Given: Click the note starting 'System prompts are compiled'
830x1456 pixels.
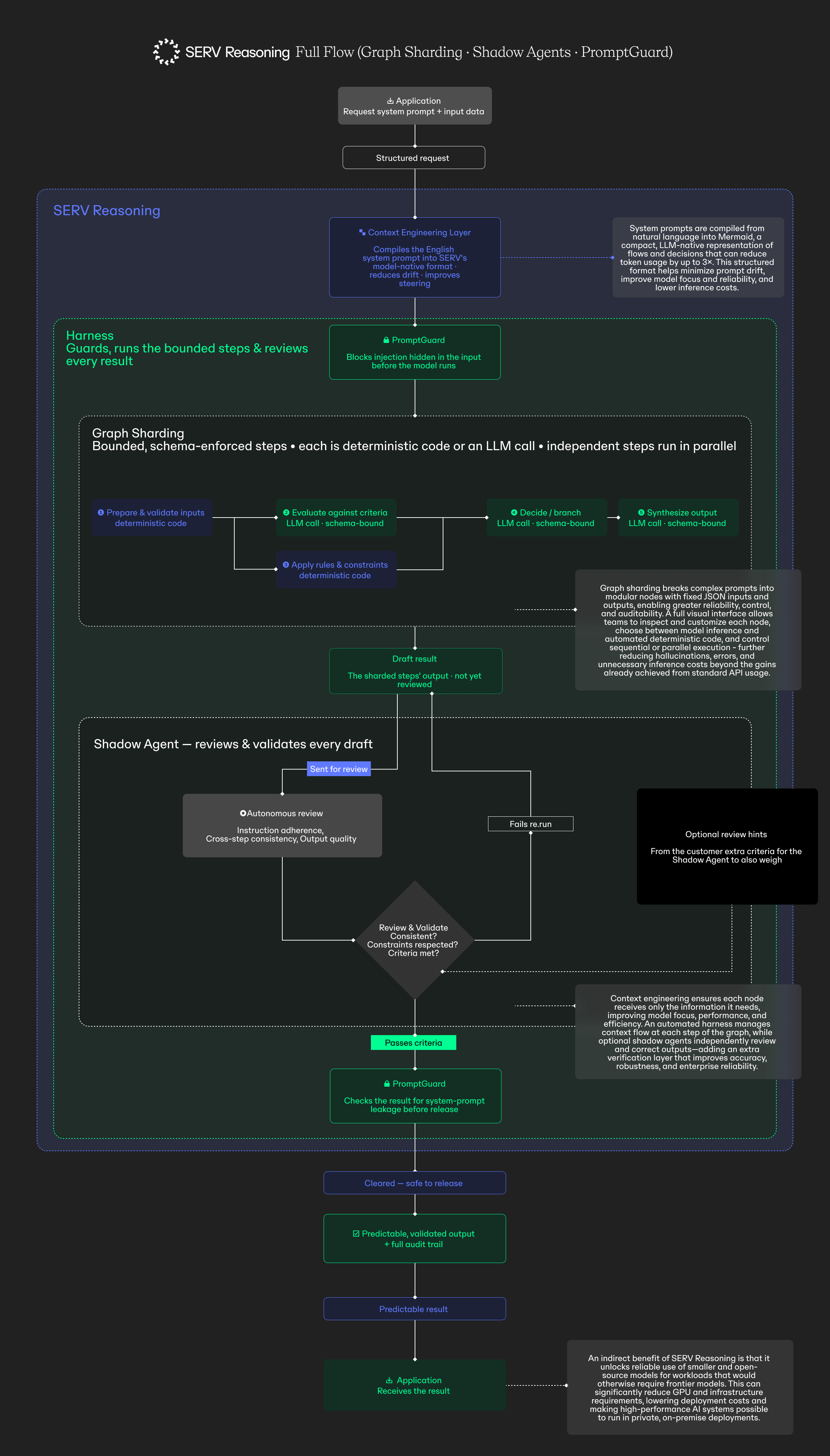Looking at the screenshot, I should (698, 258).
